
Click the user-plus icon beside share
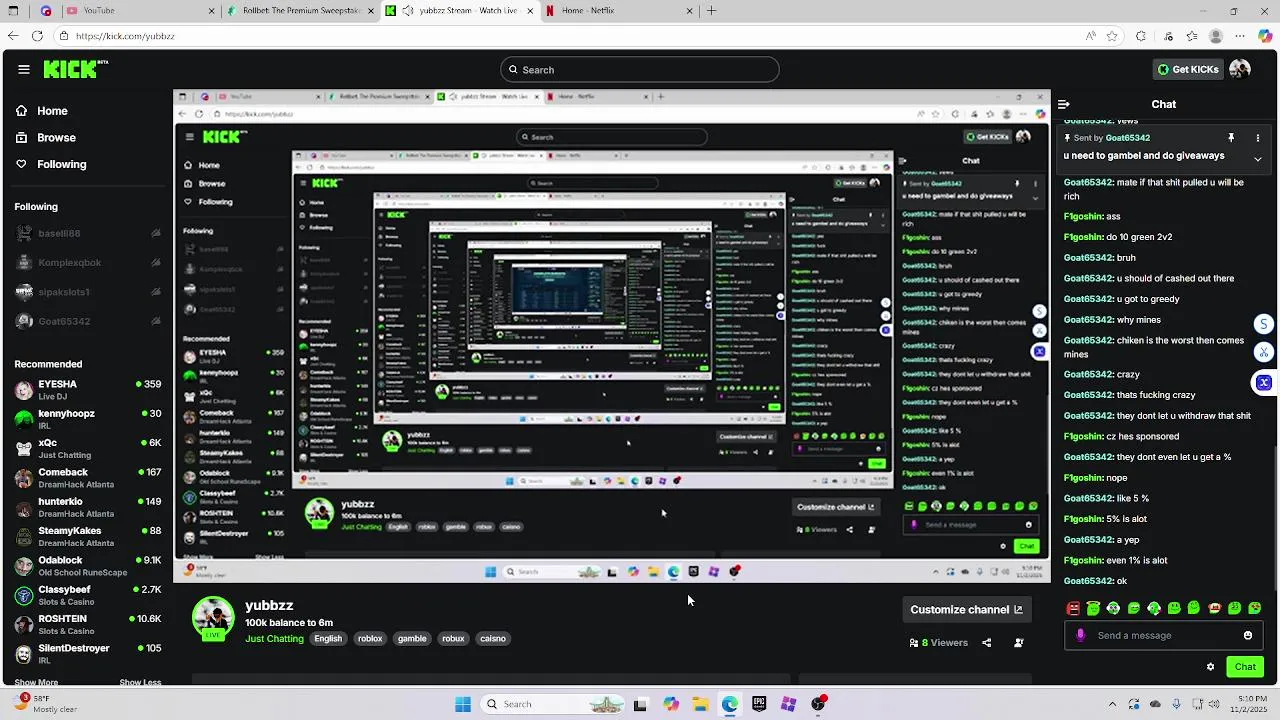(x=1019, y=643)
